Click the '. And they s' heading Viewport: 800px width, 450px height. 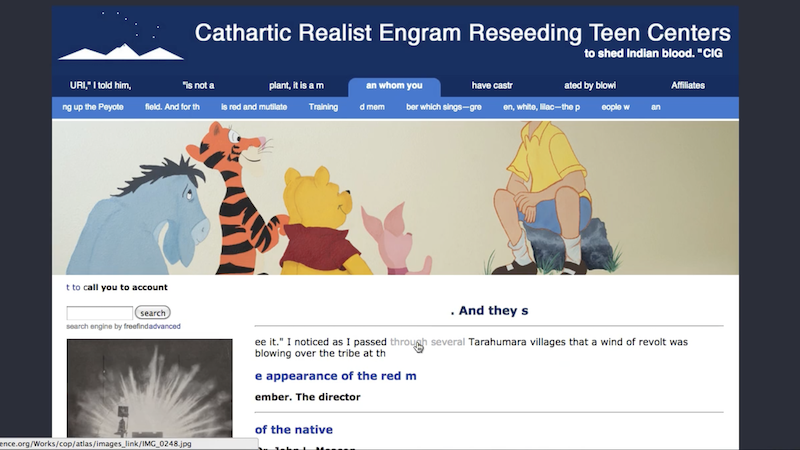[x=489, y=311]
